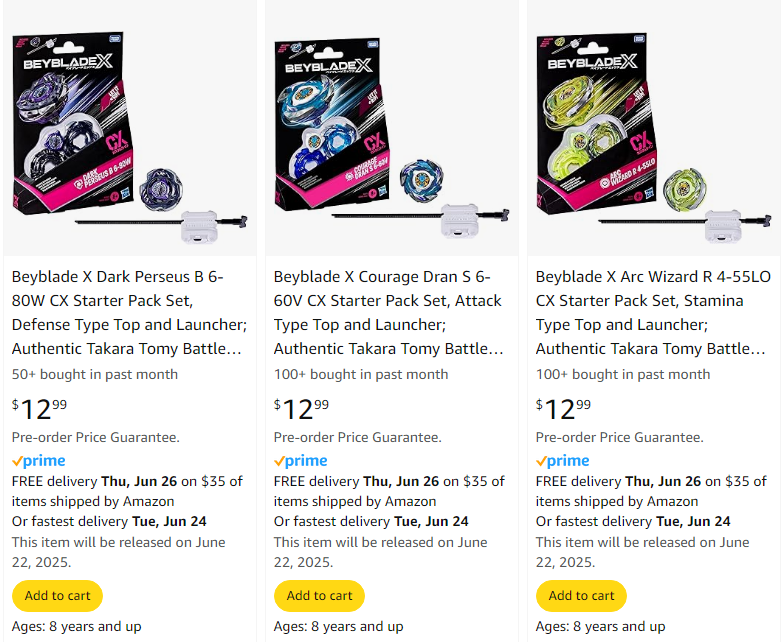Add Arc Wizard starter pack to cart

(x=582, y=596)
